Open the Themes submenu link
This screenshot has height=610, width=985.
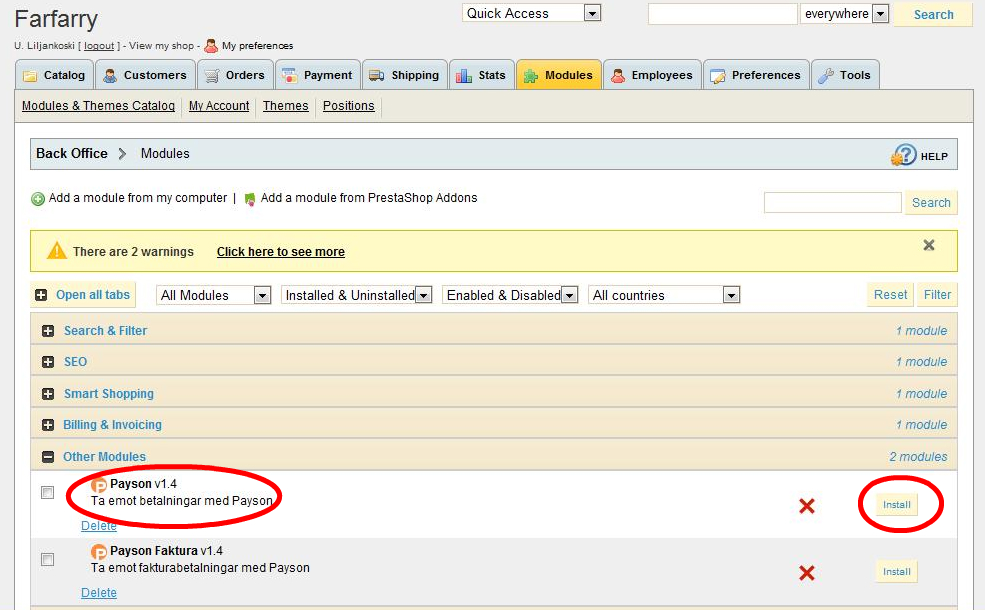pyautogui.click(x=286, y=106)
